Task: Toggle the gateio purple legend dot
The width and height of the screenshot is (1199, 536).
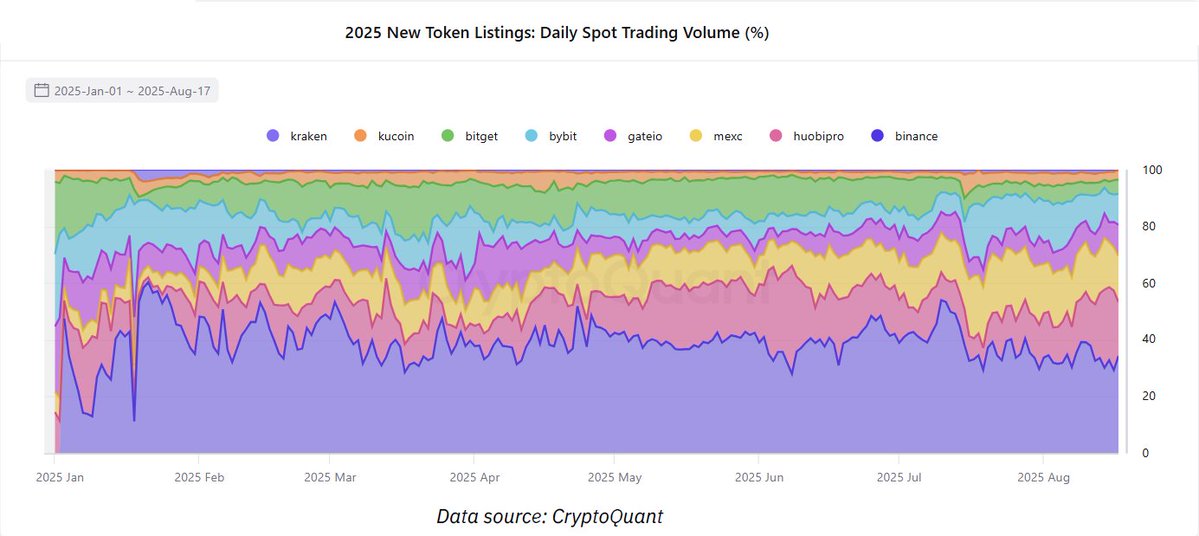Action: [610, 136]
